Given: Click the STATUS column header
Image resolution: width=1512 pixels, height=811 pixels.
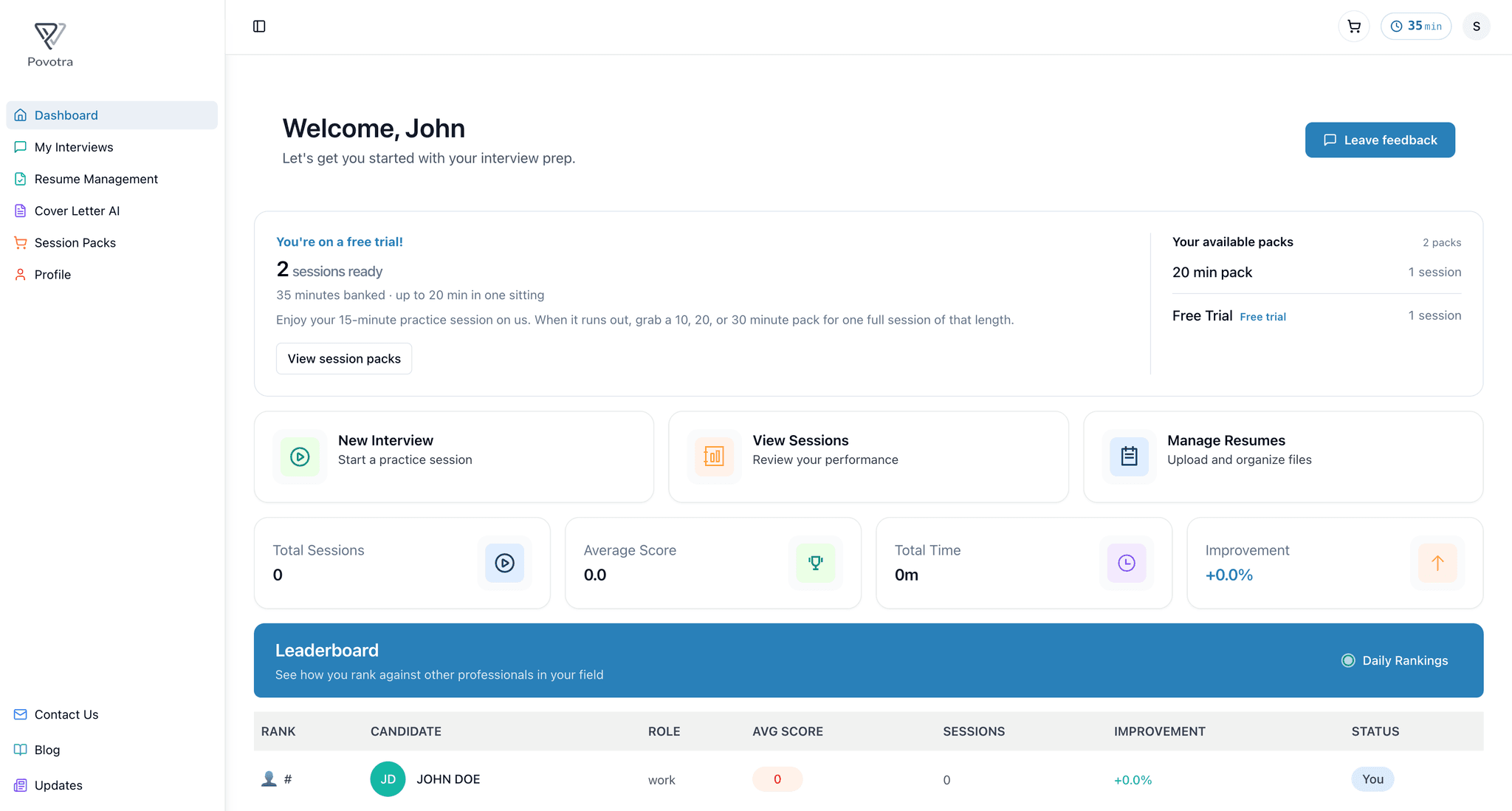Looking at the screenshot, I should 1375,731.
